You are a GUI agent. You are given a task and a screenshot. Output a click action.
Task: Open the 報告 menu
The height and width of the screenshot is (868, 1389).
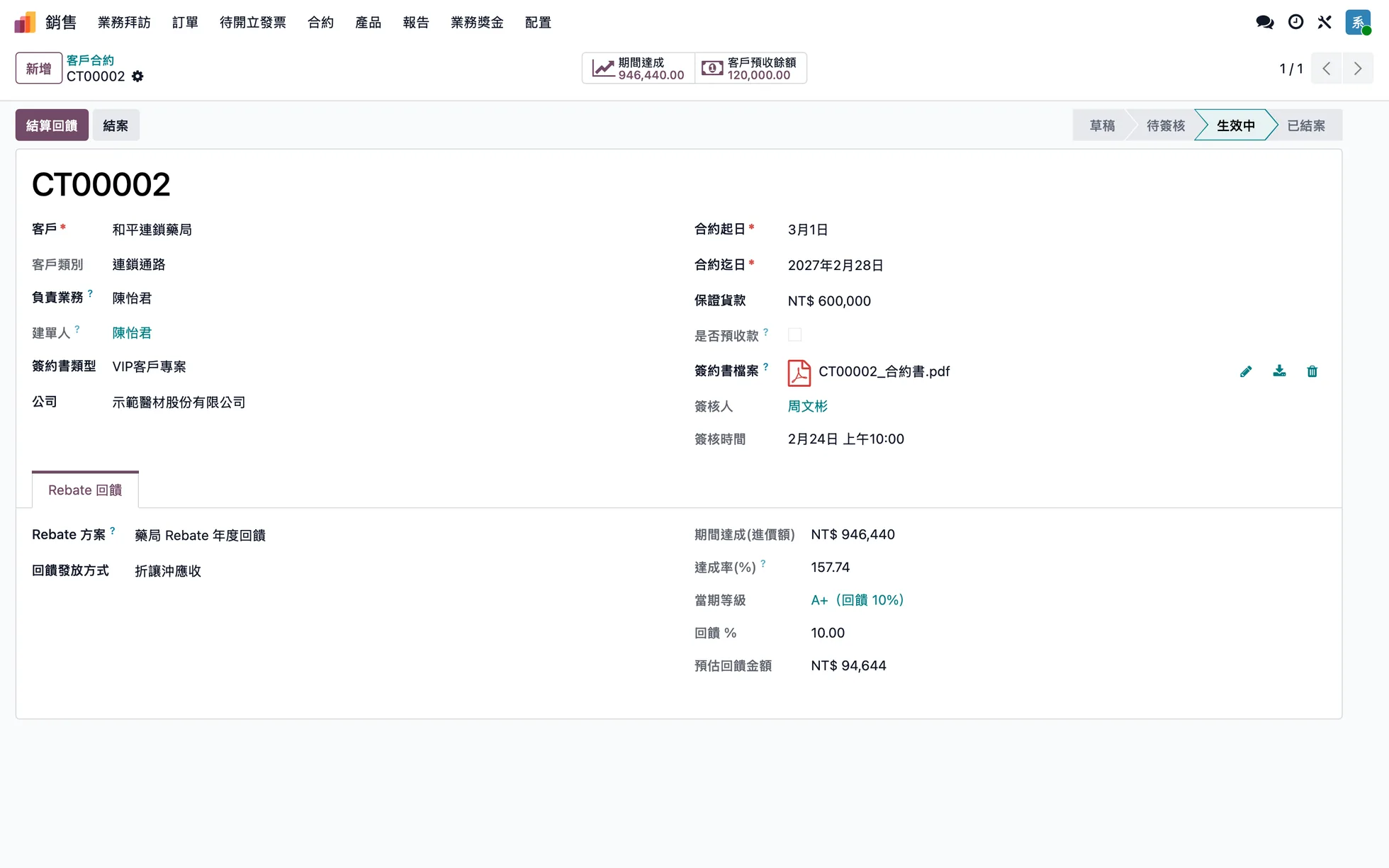[416, 23]
